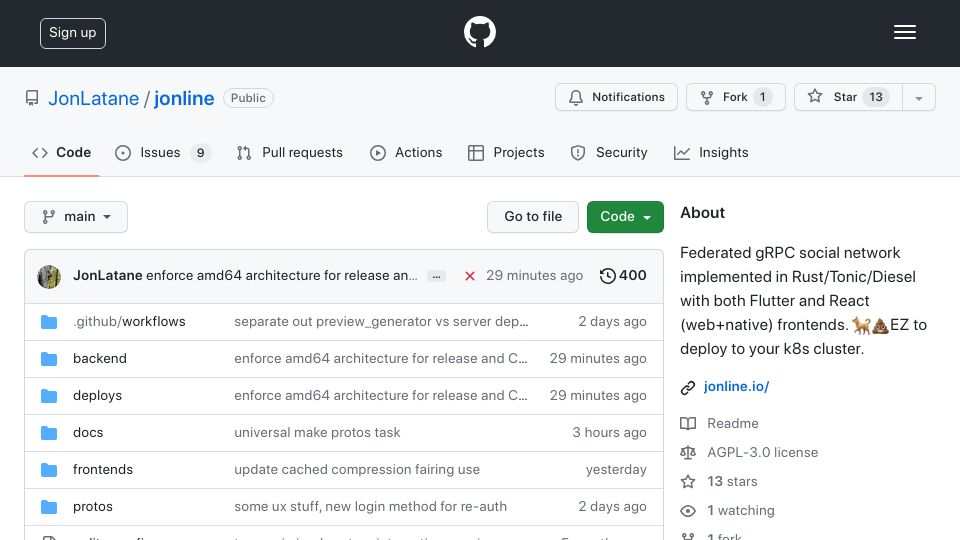Click the eye icon beside 1 watching
Screen dimensions: 960x540
click(x=688, y=511)
